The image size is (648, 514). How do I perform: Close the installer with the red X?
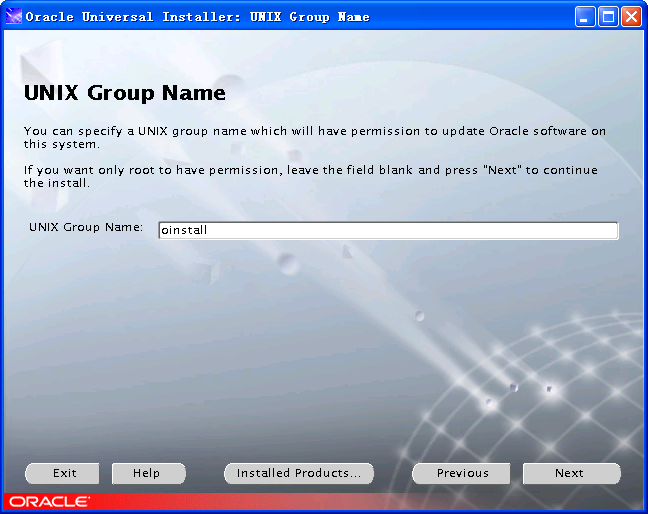[631, 16]
